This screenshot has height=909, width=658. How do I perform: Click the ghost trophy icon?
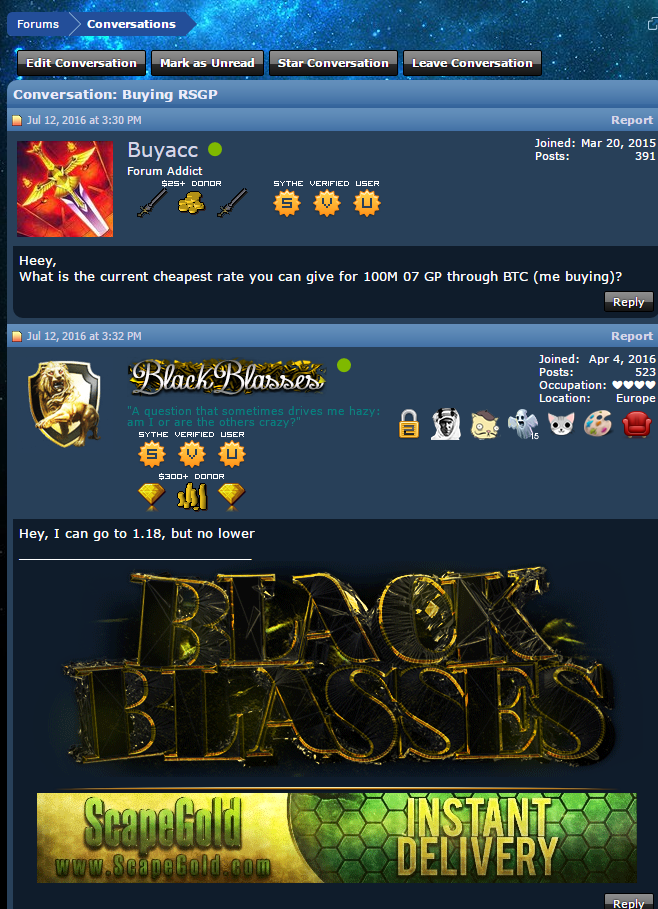coord(523,424)
